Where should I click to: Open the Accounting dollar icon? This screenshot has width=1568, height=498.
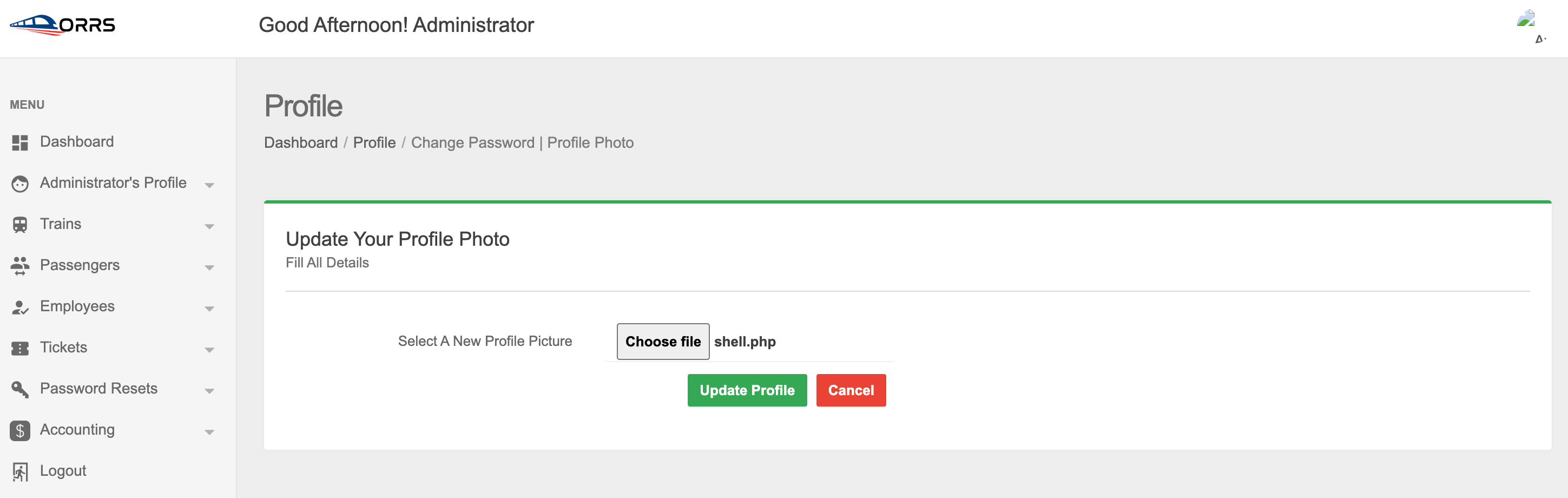[20, 430]
